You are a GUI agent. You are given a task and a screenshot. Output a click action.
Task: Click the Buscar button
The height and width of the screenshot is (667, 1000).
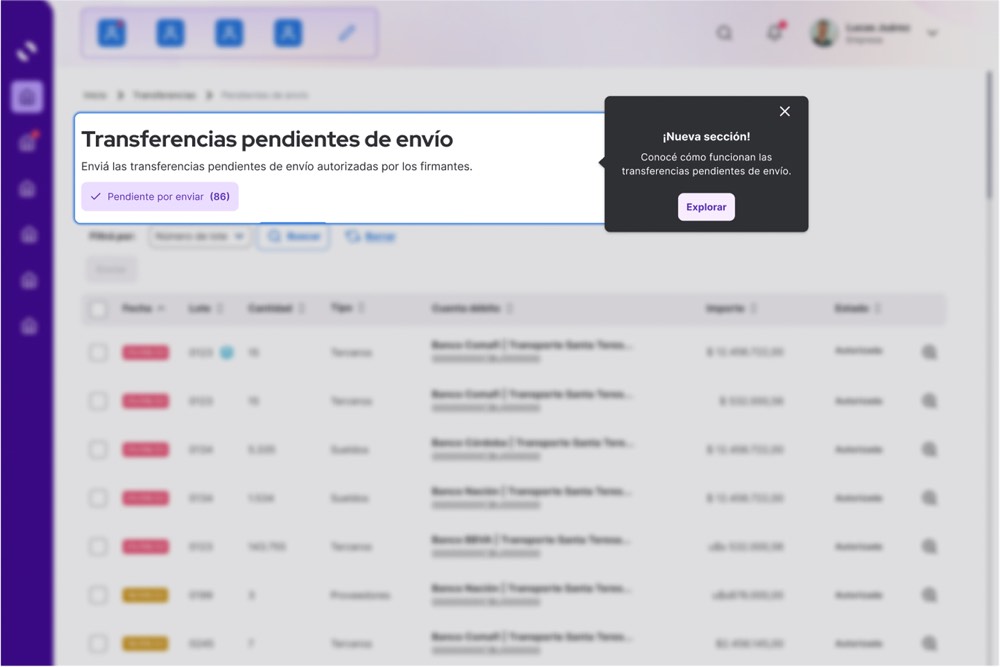click(x=293, y=237)
